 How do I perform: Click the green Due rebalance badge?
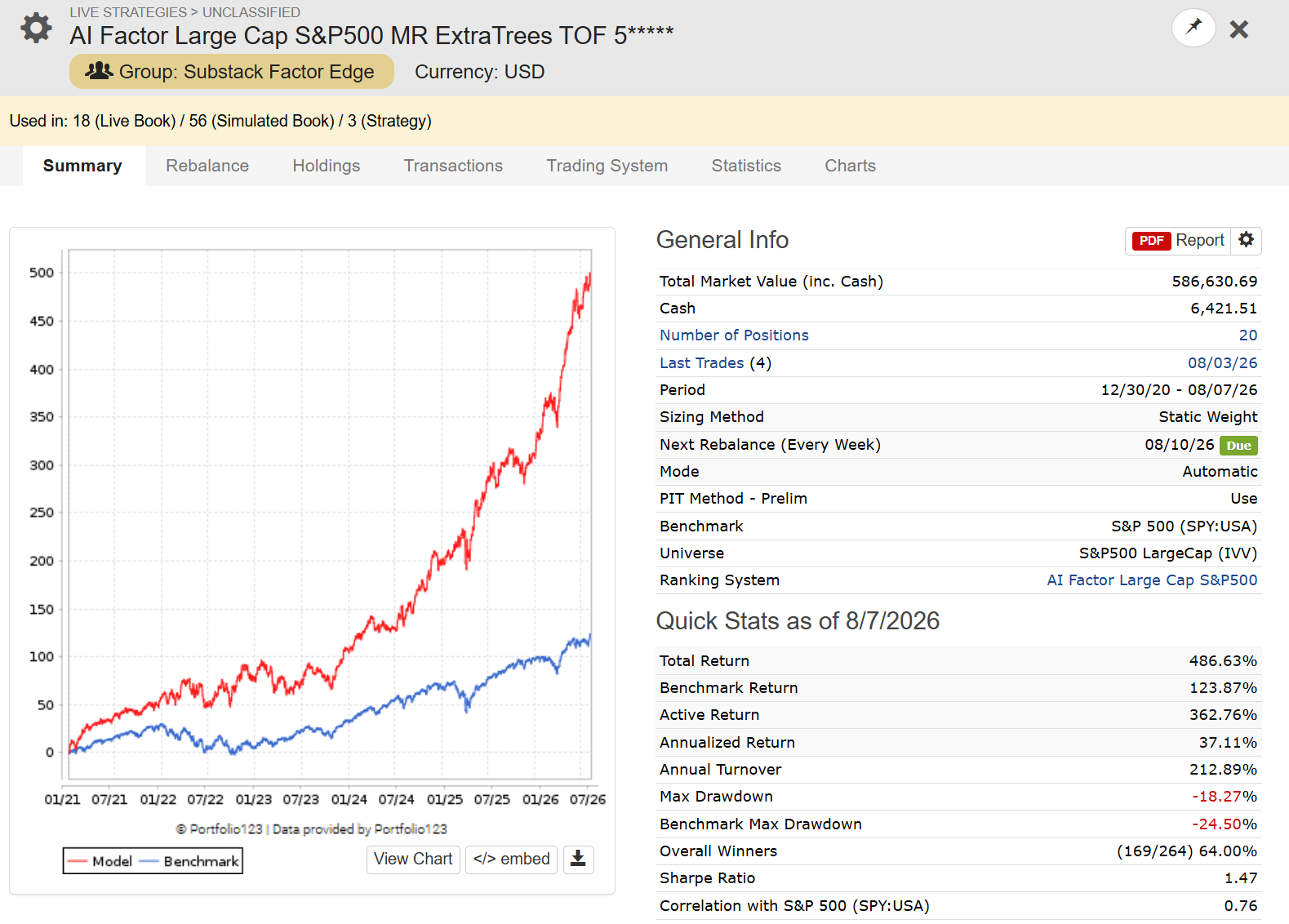pos(1238,445)
